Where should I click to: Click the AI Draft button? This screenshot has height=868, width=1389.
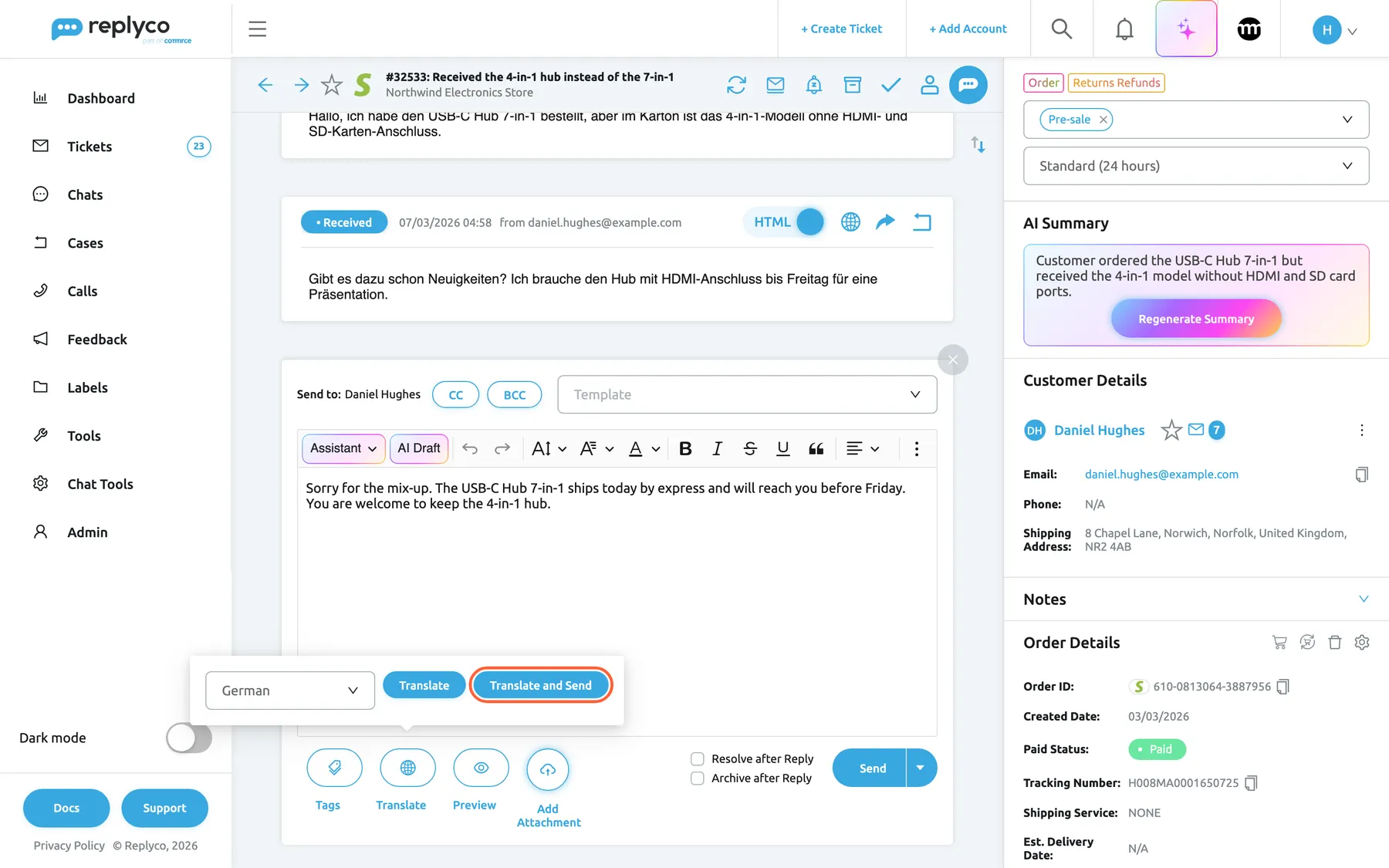pos(419,449)
